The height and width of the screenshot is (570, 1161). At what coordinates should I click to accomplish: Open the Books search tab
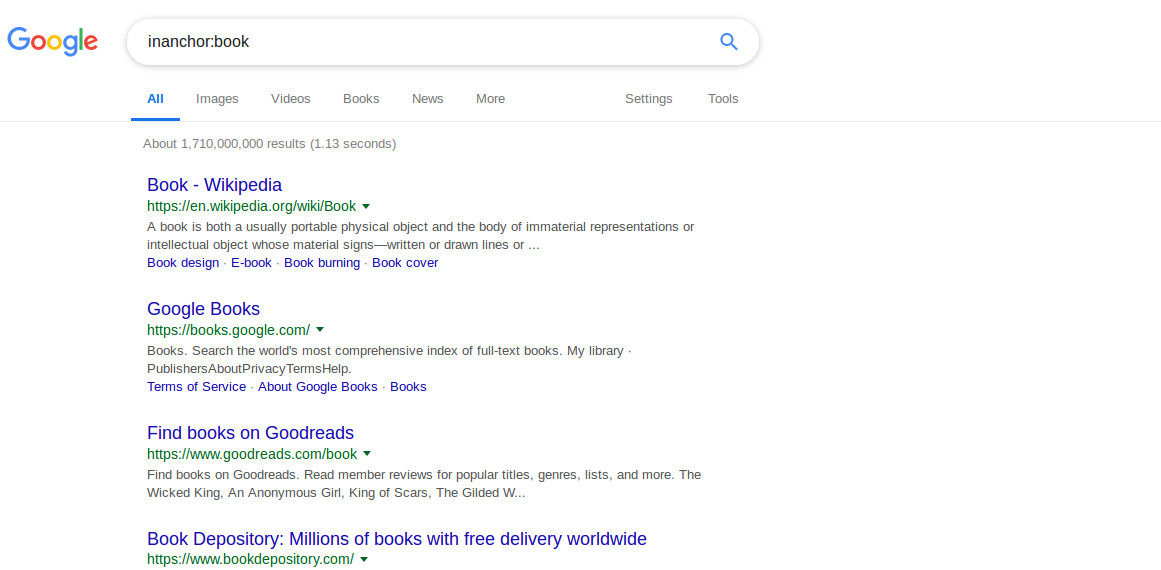click(x=361, y=98)
